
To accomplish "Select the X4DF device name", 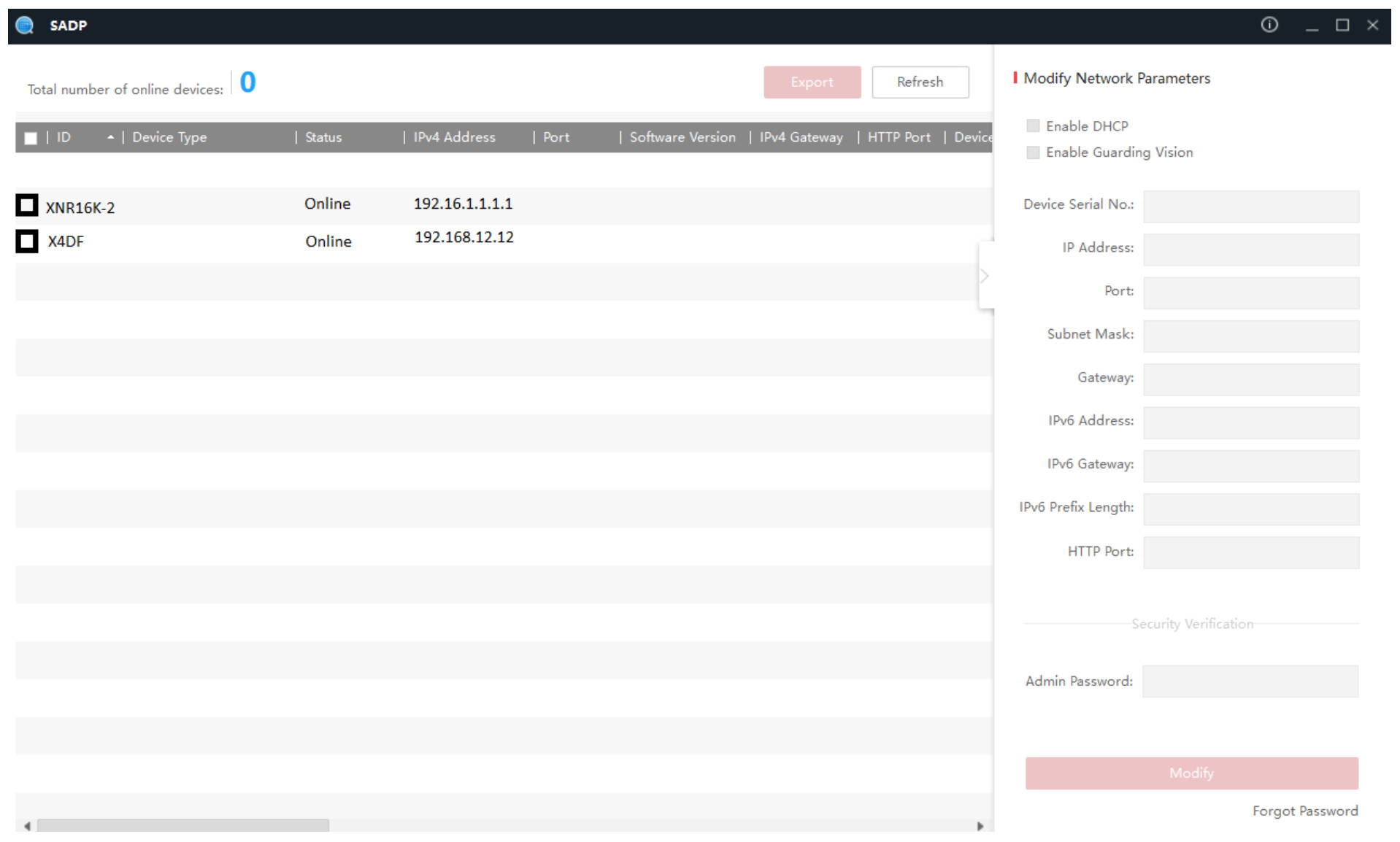I will click(x=66, y=242).
